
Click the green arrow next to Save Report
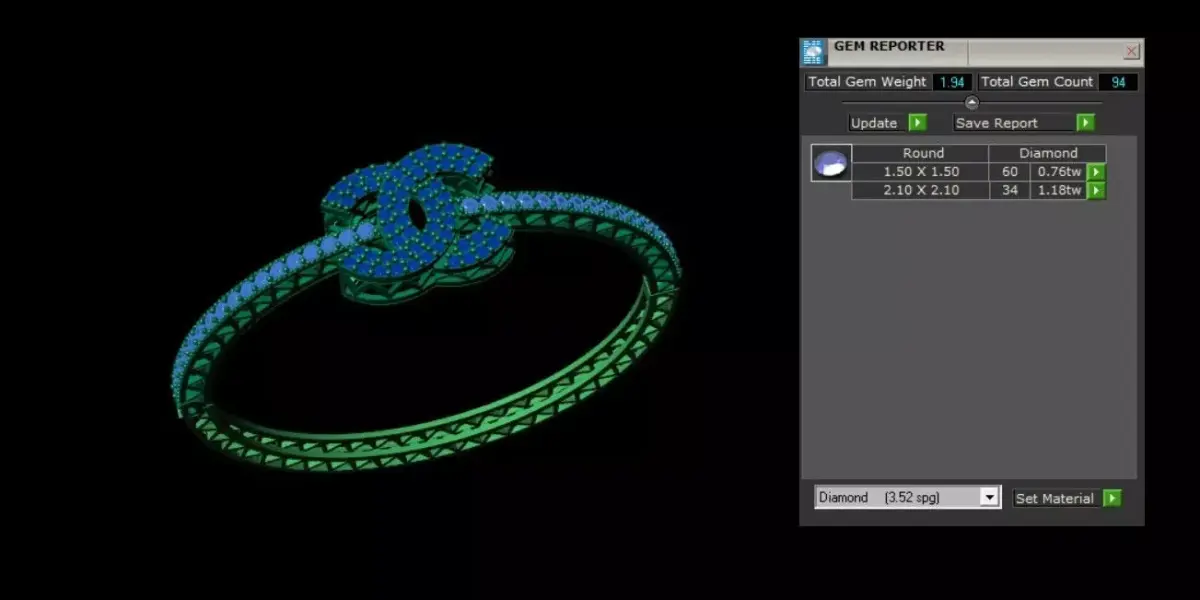tap(1085, 123)
